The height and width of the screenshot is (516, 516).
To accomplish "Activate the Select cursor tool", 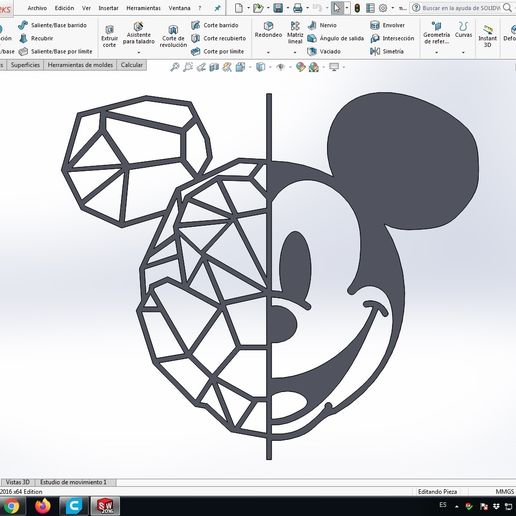I will click(337, 8).
